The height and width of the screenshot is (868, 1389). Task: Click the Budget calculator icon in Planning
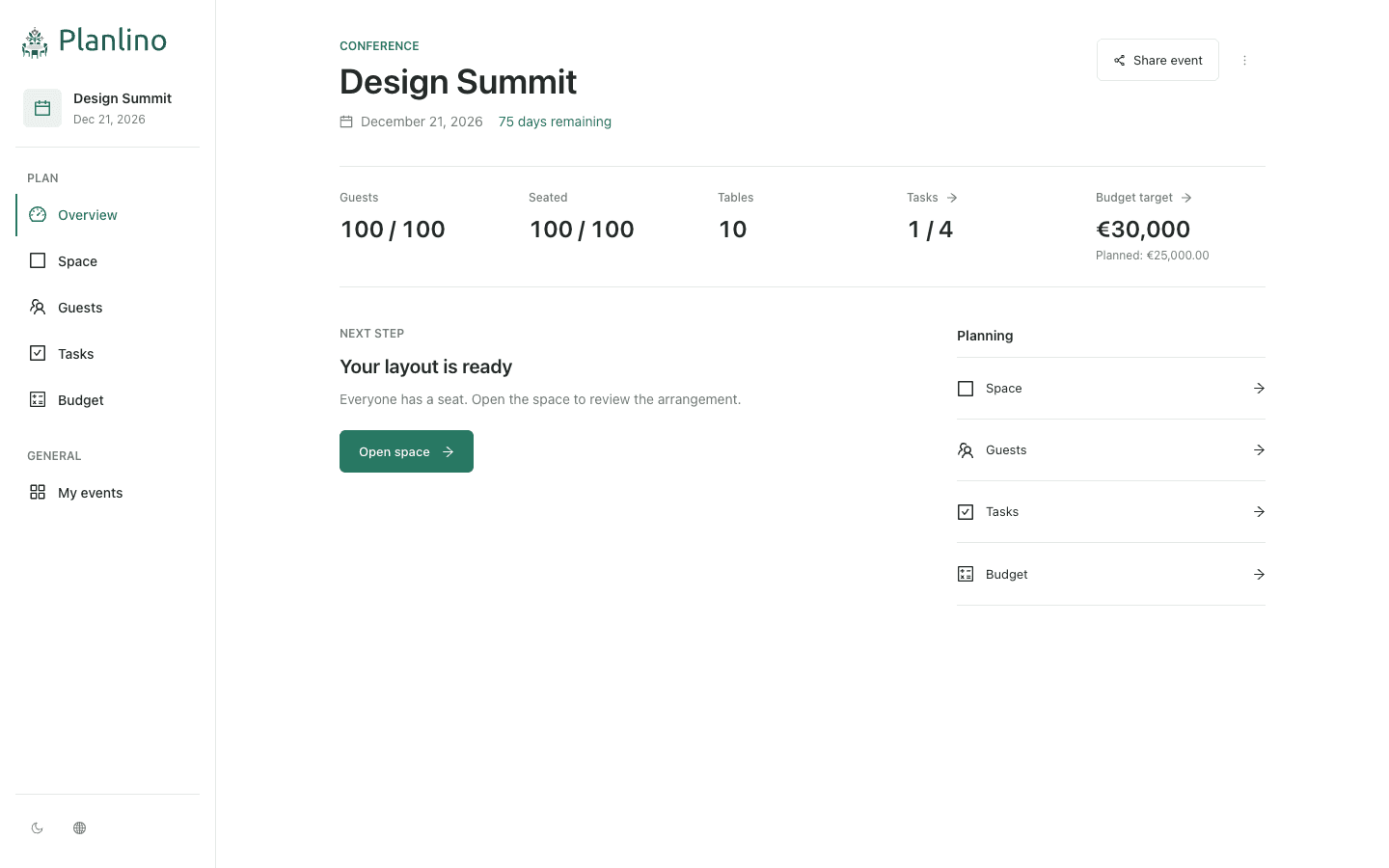966,574
